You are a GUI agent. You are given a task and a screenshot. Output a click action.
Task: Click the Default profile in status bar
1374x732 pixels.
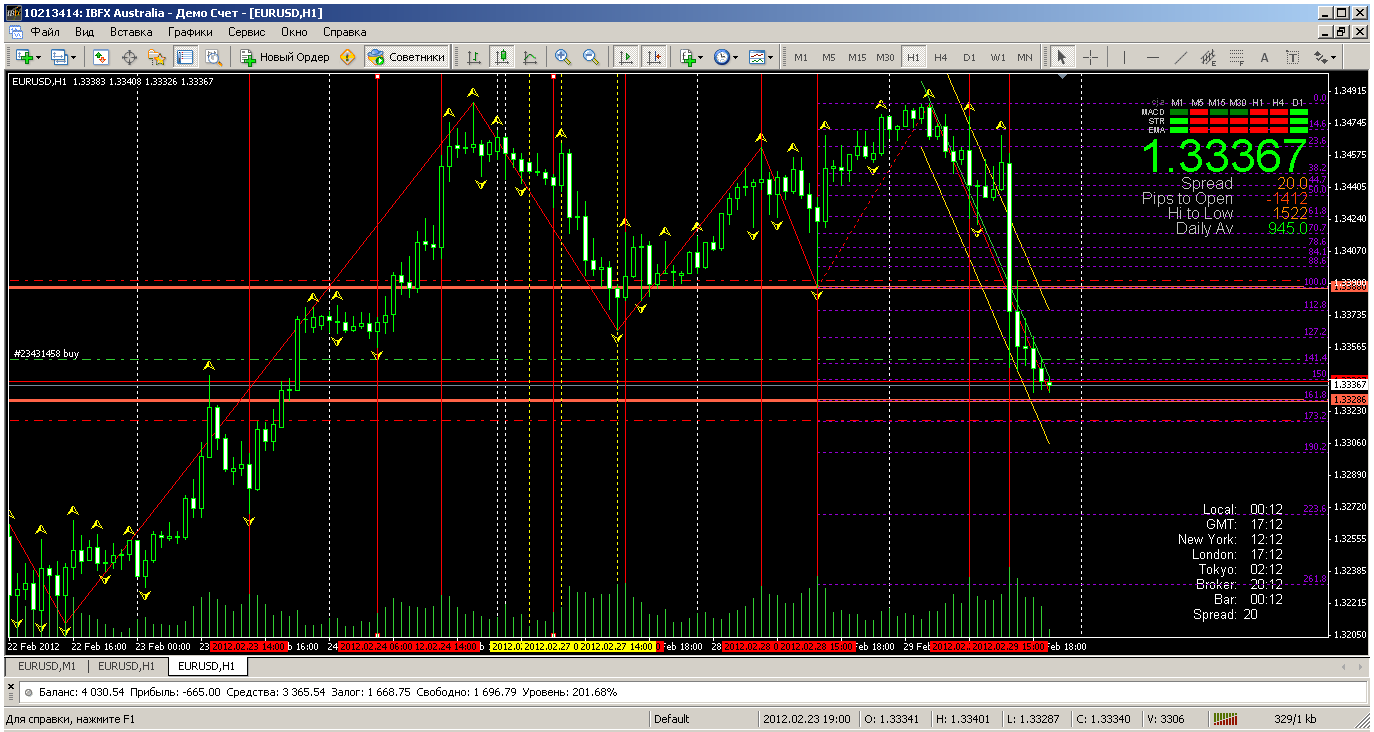coord(672,719)
